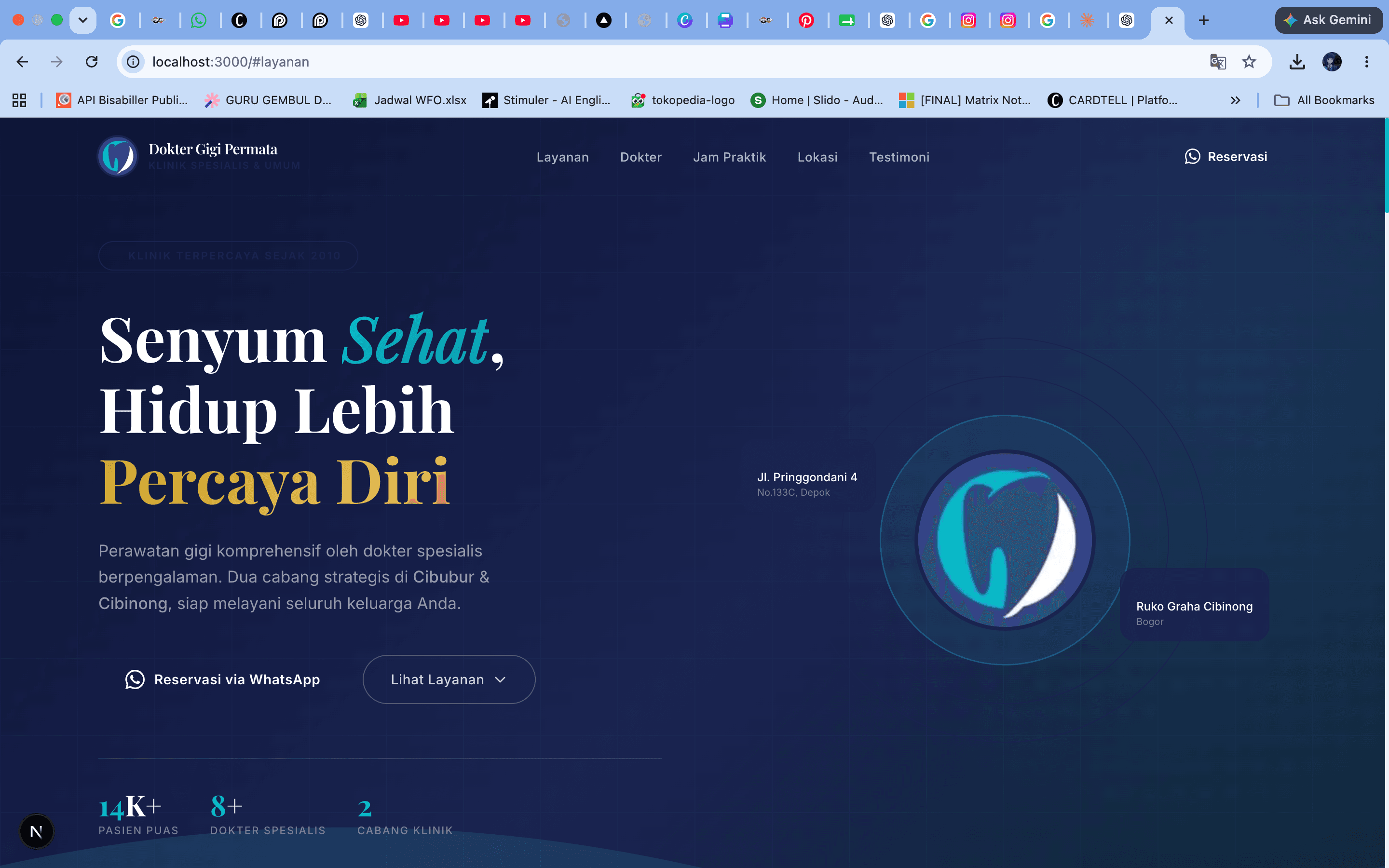The height and width of the screenshot is (868, 1389).
Task: Open Testimoni from the navigation
Action: coord(899,157)
